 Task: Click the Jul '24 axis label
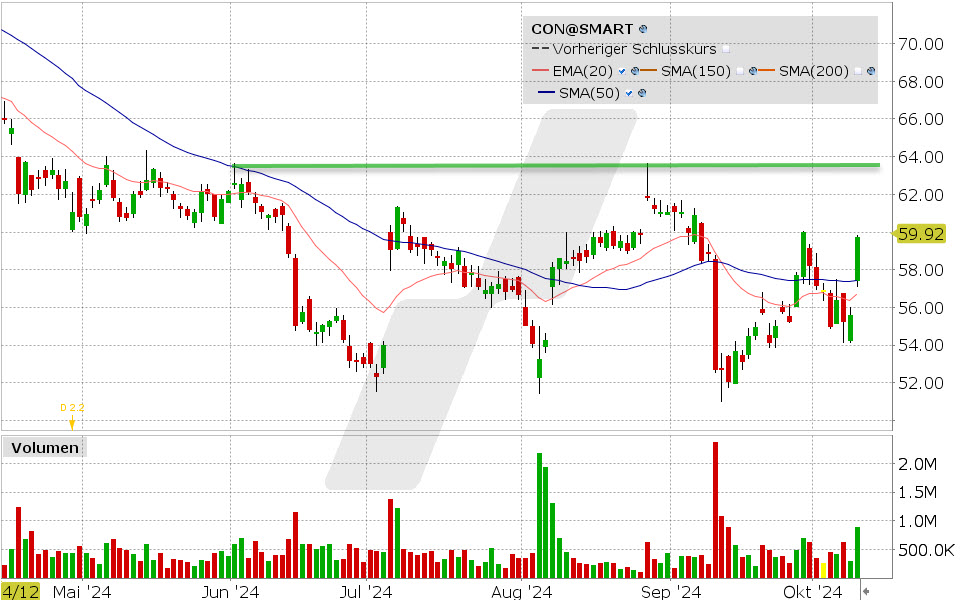(x=366, y=591)
